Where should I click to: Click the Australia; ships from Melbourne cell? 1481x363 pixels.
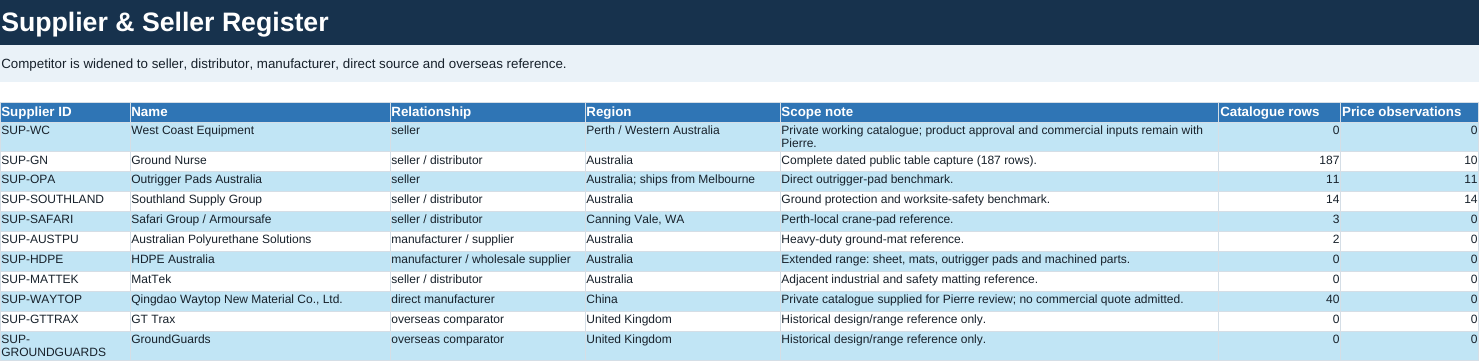682,181
